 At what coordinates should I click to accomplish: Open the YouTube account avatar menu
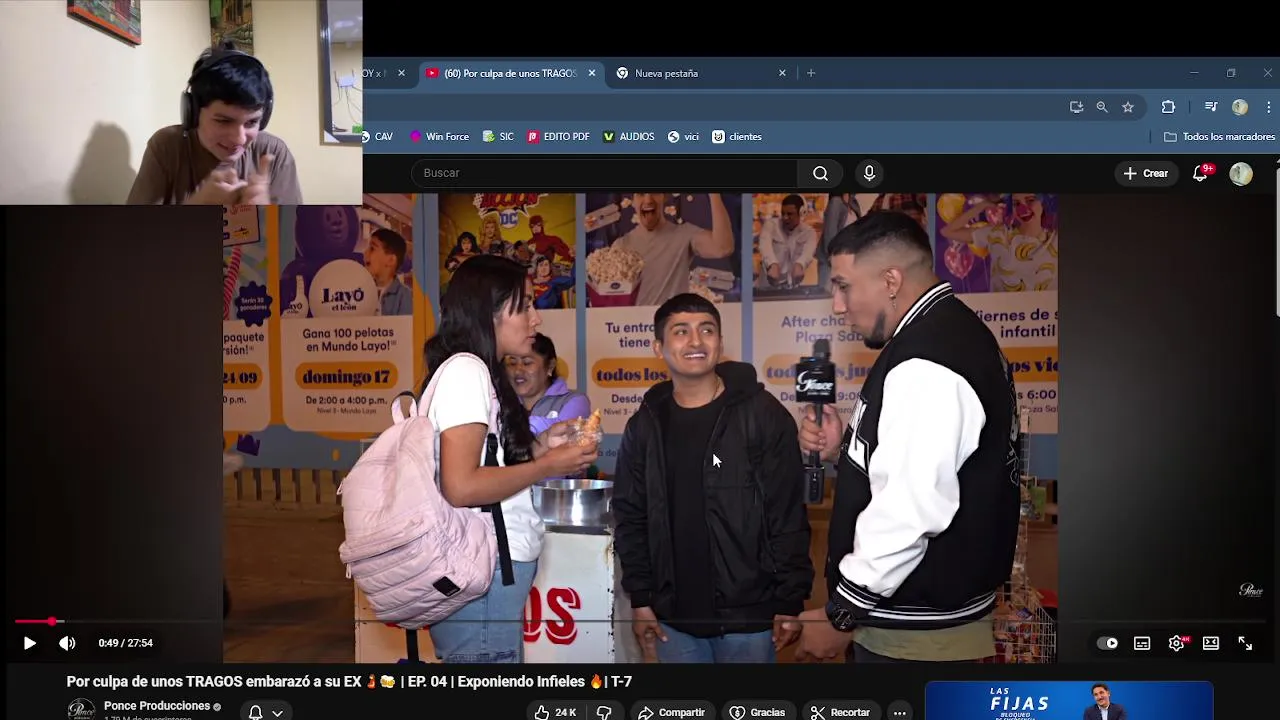[x=1241, y=173]
